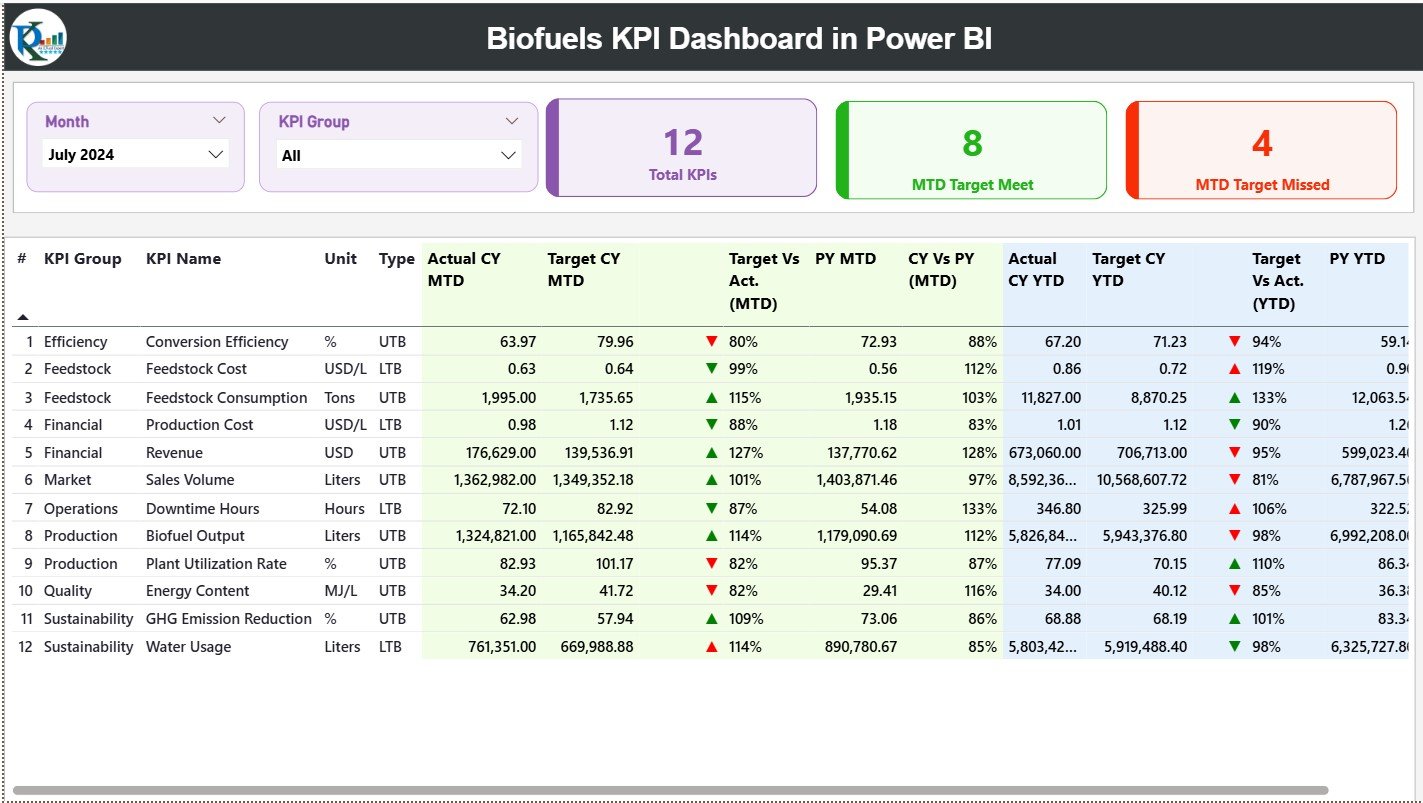
Task: Click the dashboard logo icon top-left
Action: (x=36, y=37)
